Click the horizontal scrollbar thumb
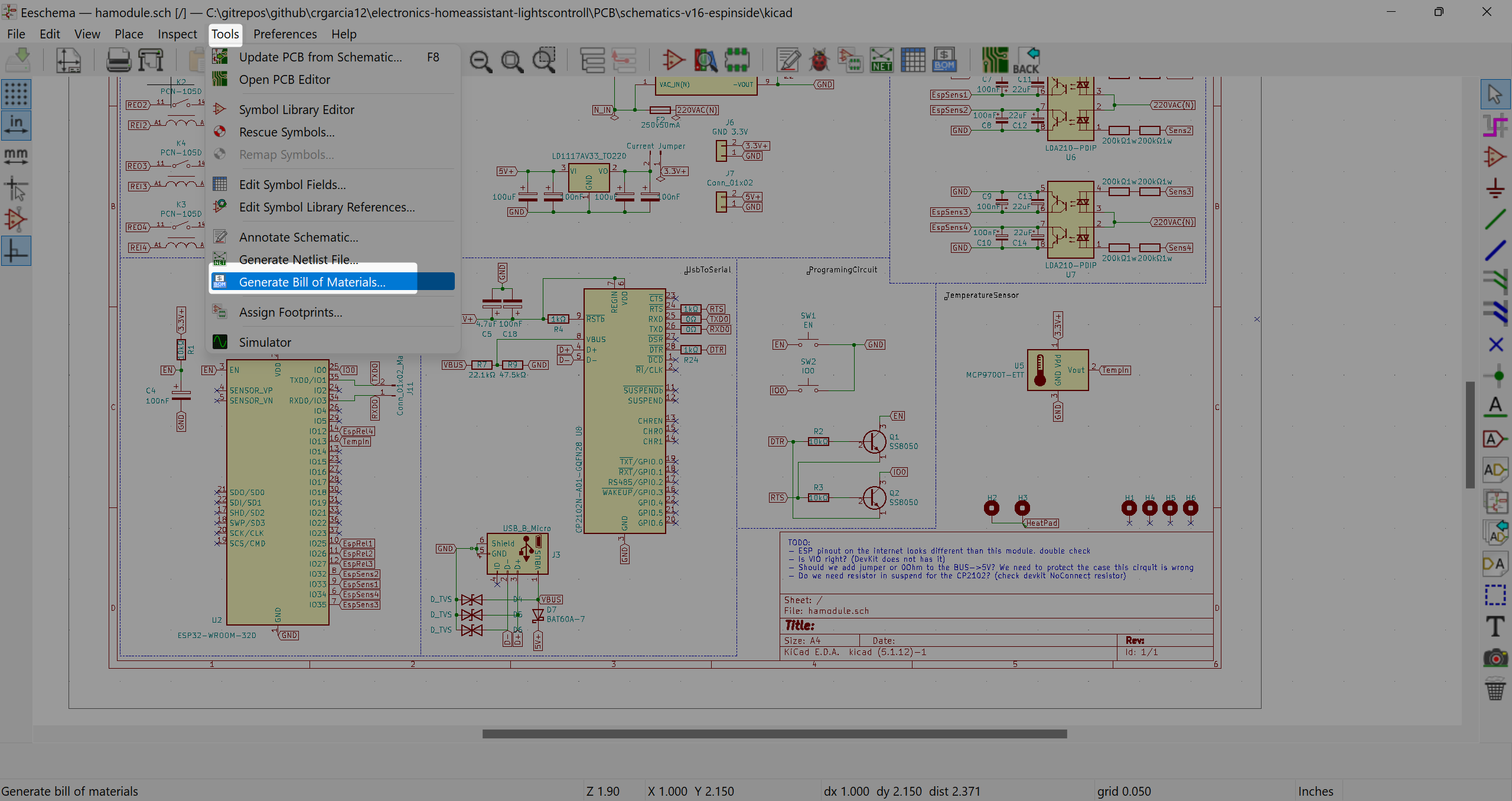This screenshot has height=801, width=1512. tap(774, 734)
